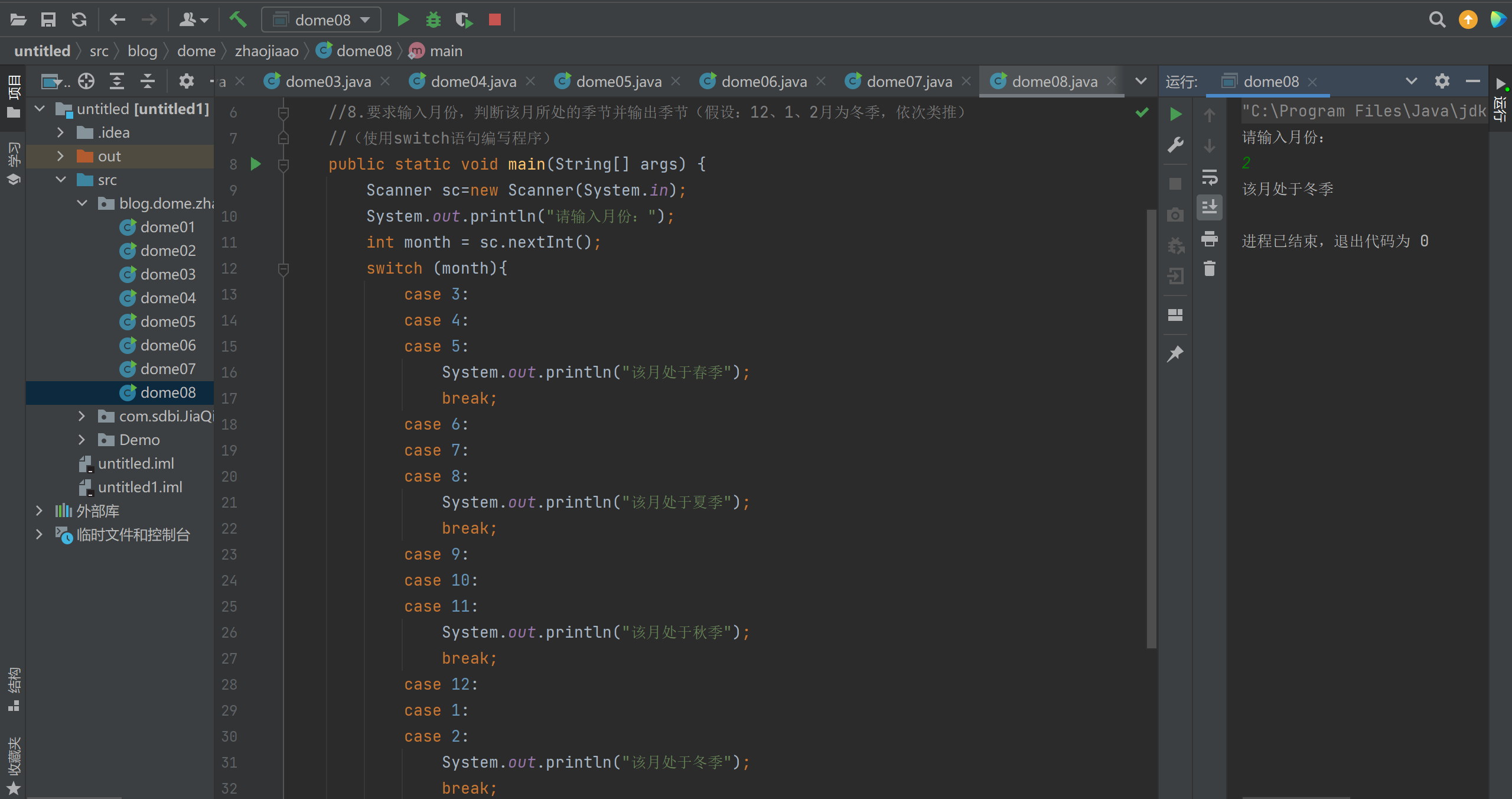The width and height of the screenshot is (1512, 799).
Task: Click the Debug bug icon
Action: (434, 20)
